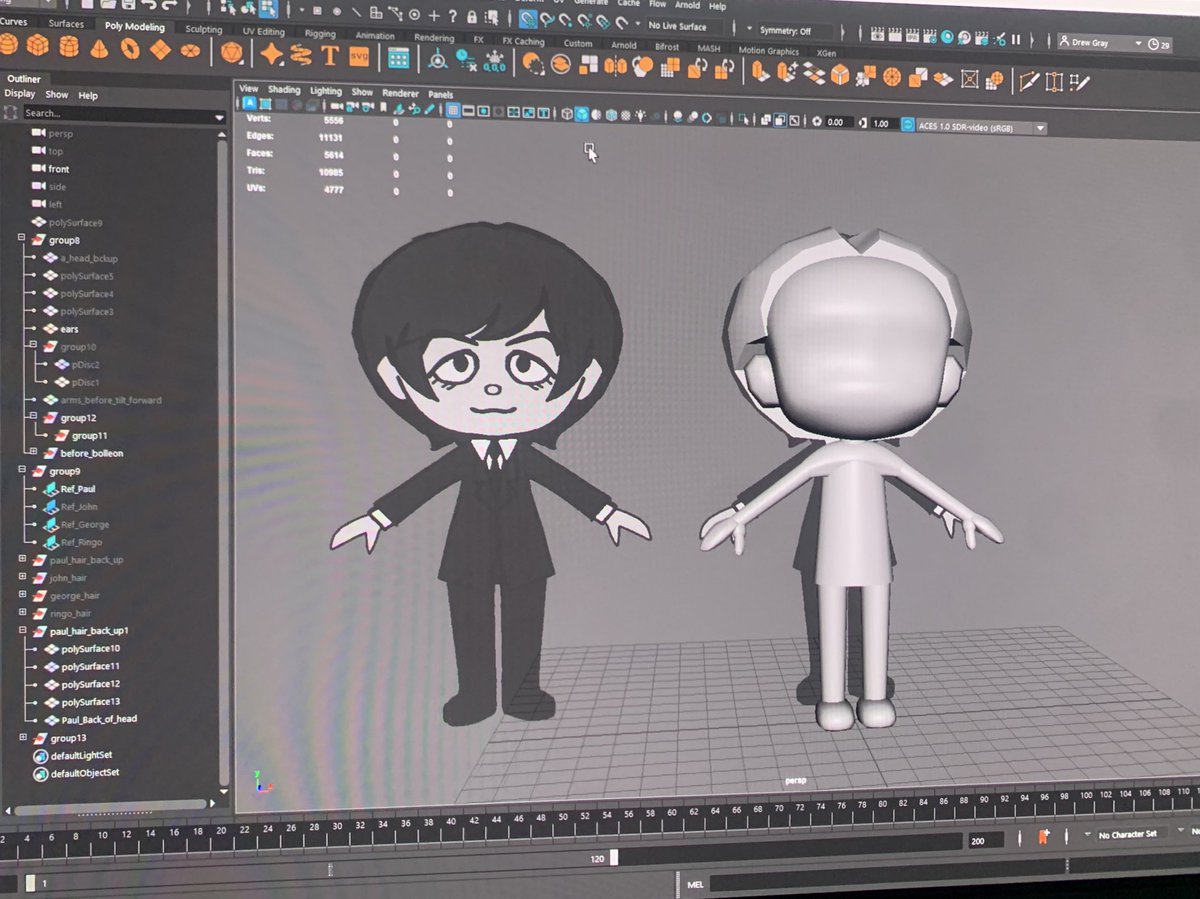The width and height of the screenshot is (1200, 899).
Task: Expand the george_hair node in Outliner
Action: point(21,595)
